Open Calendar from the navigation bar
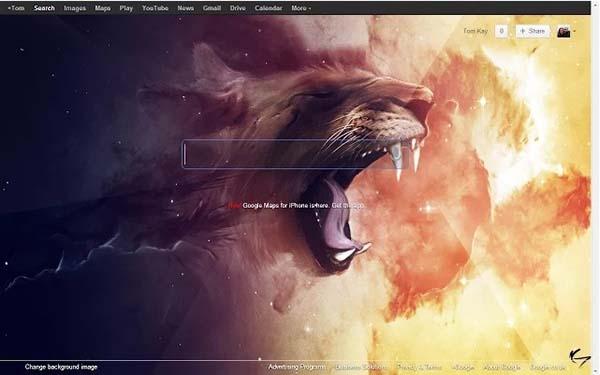The image size is (600, 375). (x=268, y=8)
